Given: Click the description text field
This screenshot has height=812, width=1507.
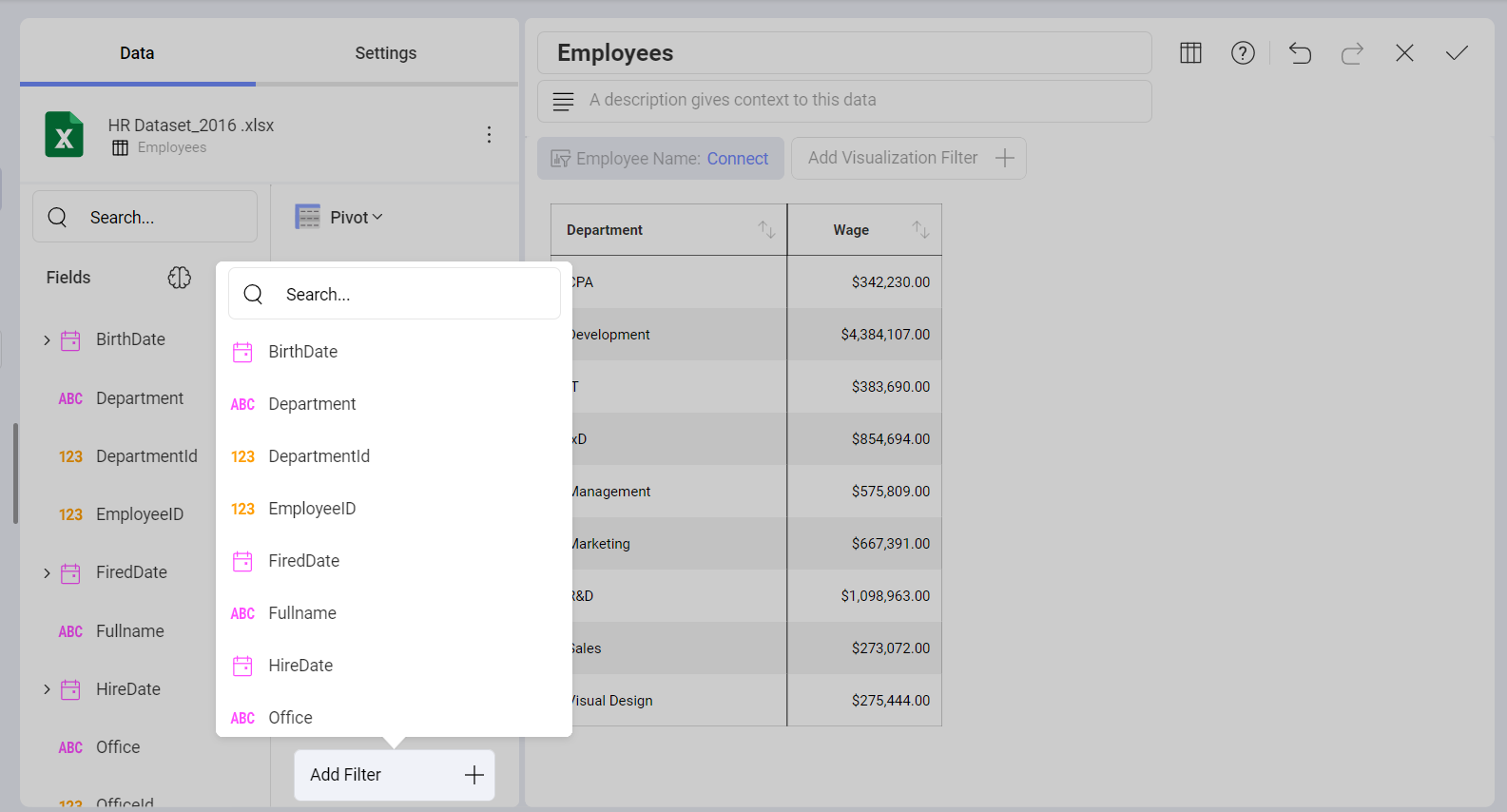Looking at the screenshot, I should coord(844,101).
